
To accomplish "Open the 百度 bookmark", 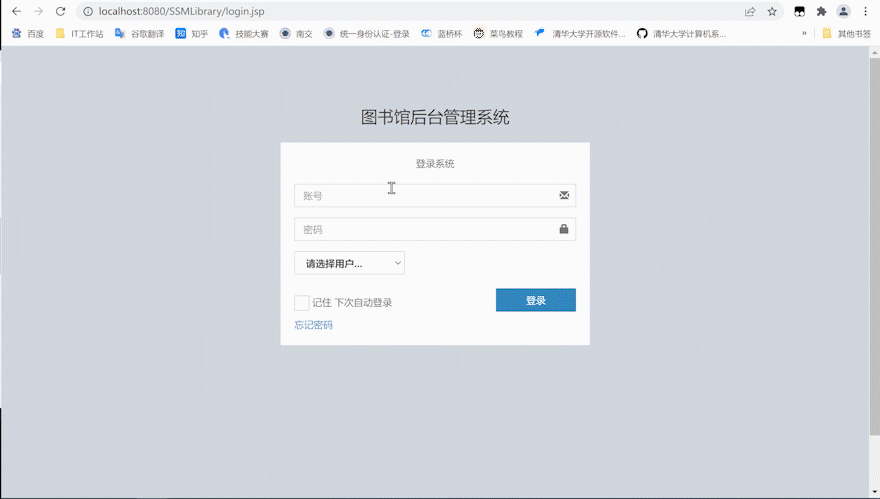I will coord(28,34).
